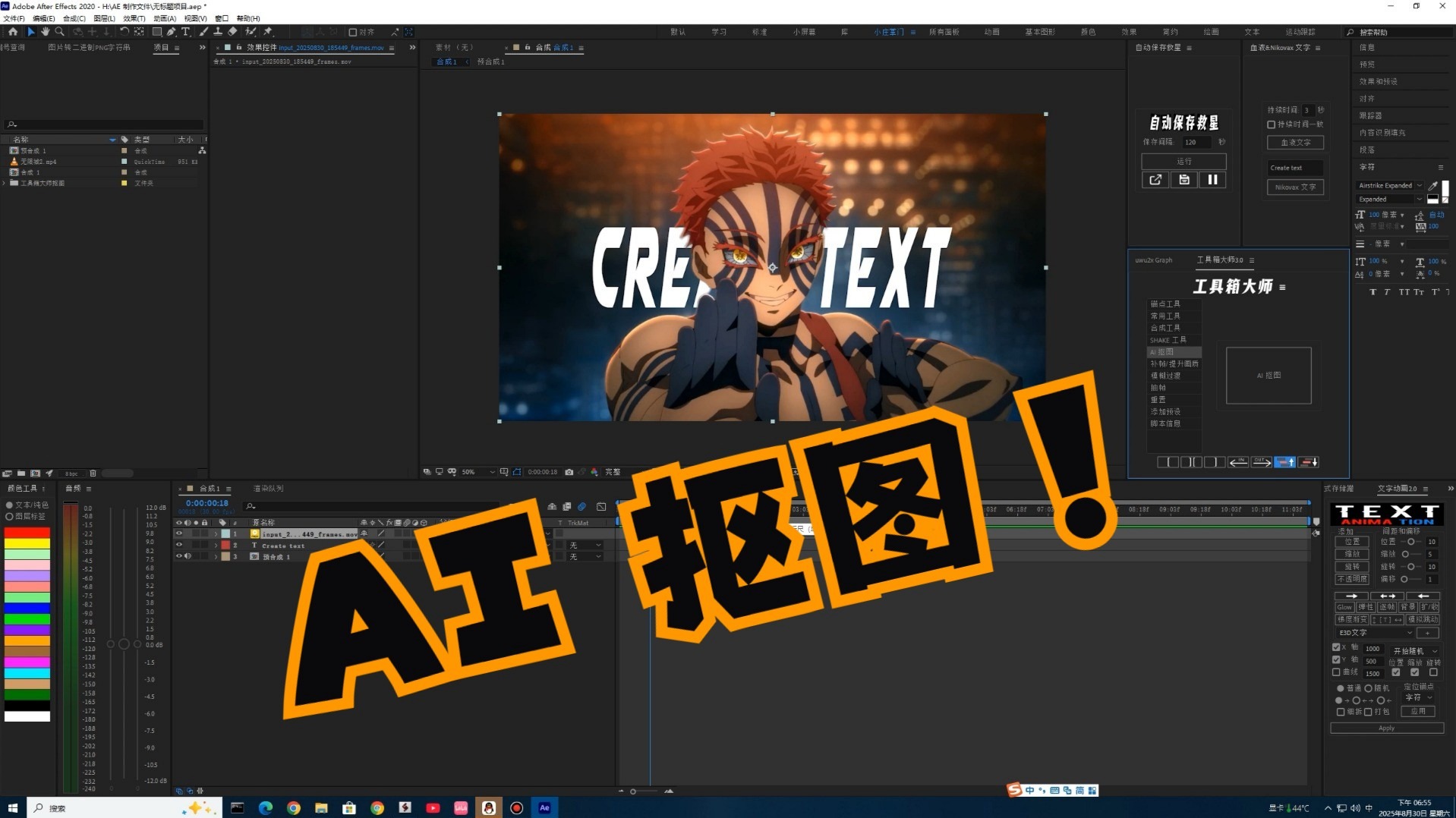Toggle the X axis checkbox in text animation

(1336, 647)
